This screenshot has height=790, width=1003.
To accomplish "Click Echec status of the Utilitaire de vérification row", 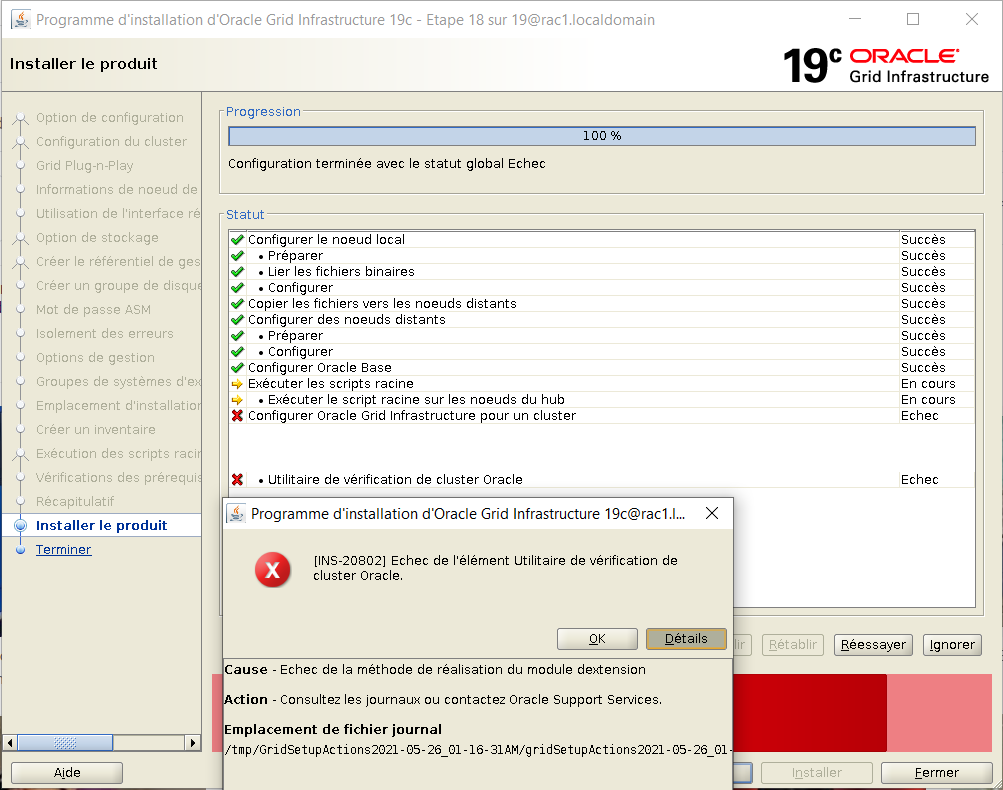I will [920, 480].
